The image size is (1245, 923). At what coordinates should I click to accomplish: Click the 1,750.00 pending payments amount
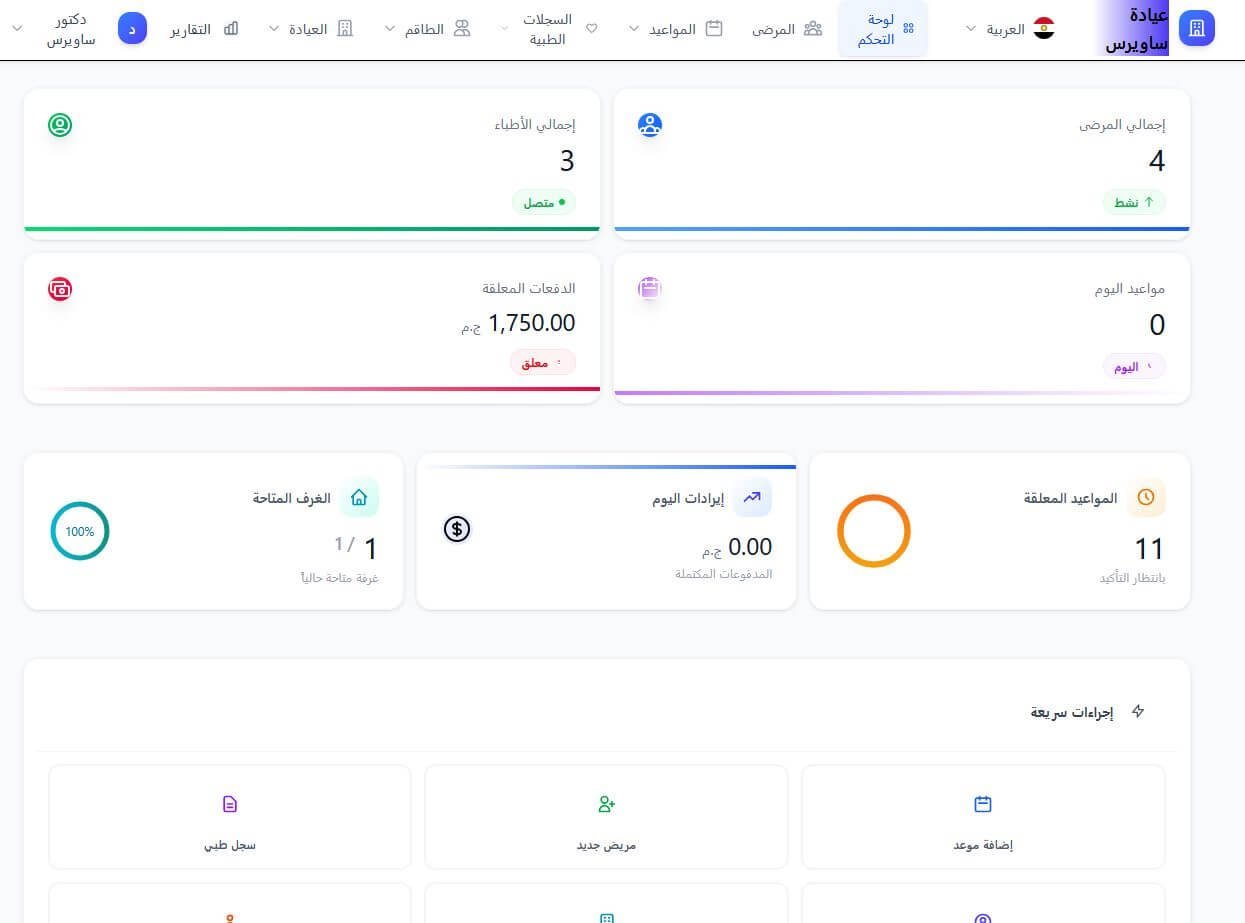pyautogui.click(x=531, y=322)
